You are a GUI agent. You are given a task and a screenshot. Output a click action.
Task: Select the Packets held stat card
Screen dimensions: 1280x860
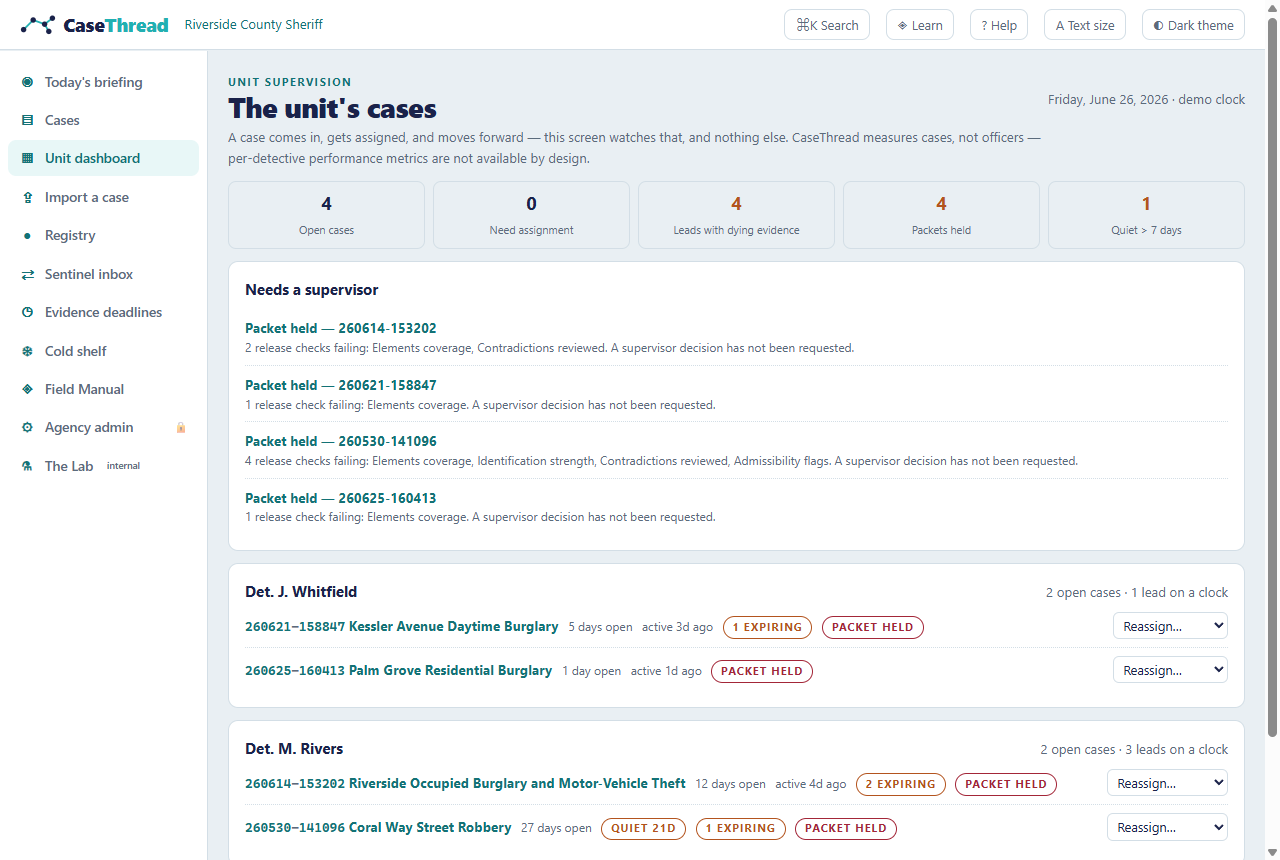pos(941,215)
